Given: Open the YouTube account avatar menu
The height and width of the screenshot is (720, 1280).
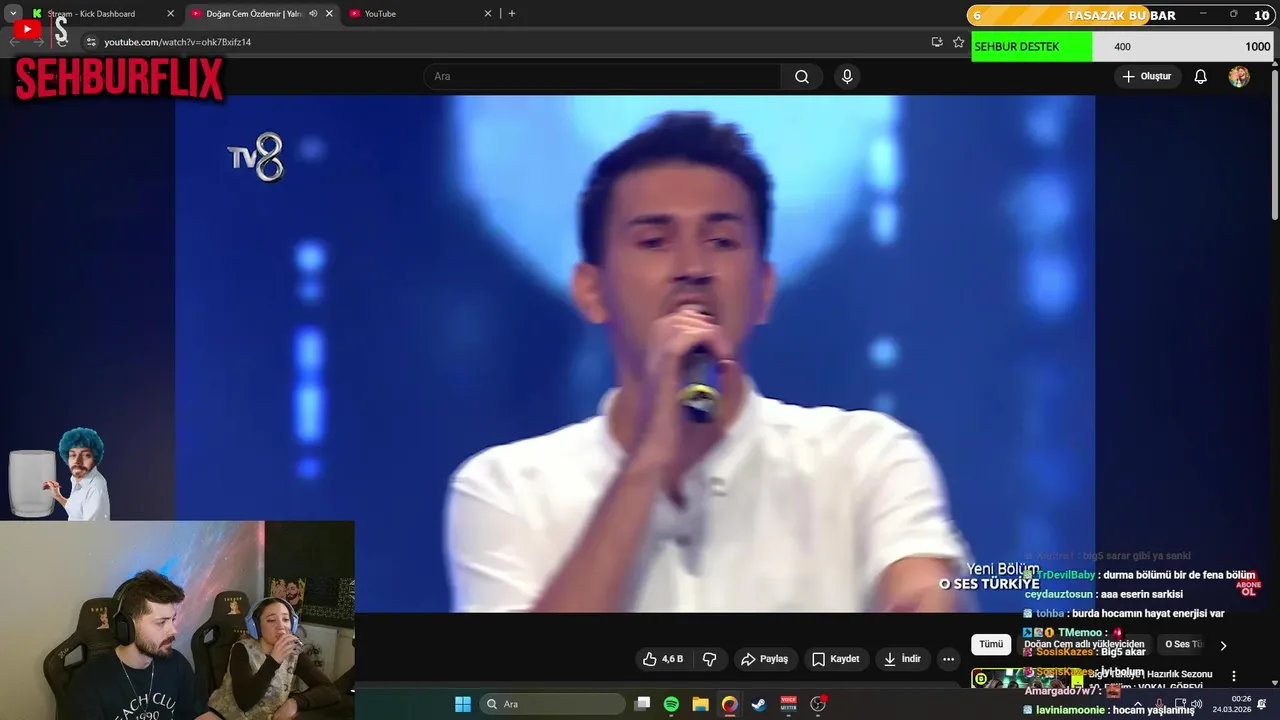Looking at the screenshot, I should 1239,77.
